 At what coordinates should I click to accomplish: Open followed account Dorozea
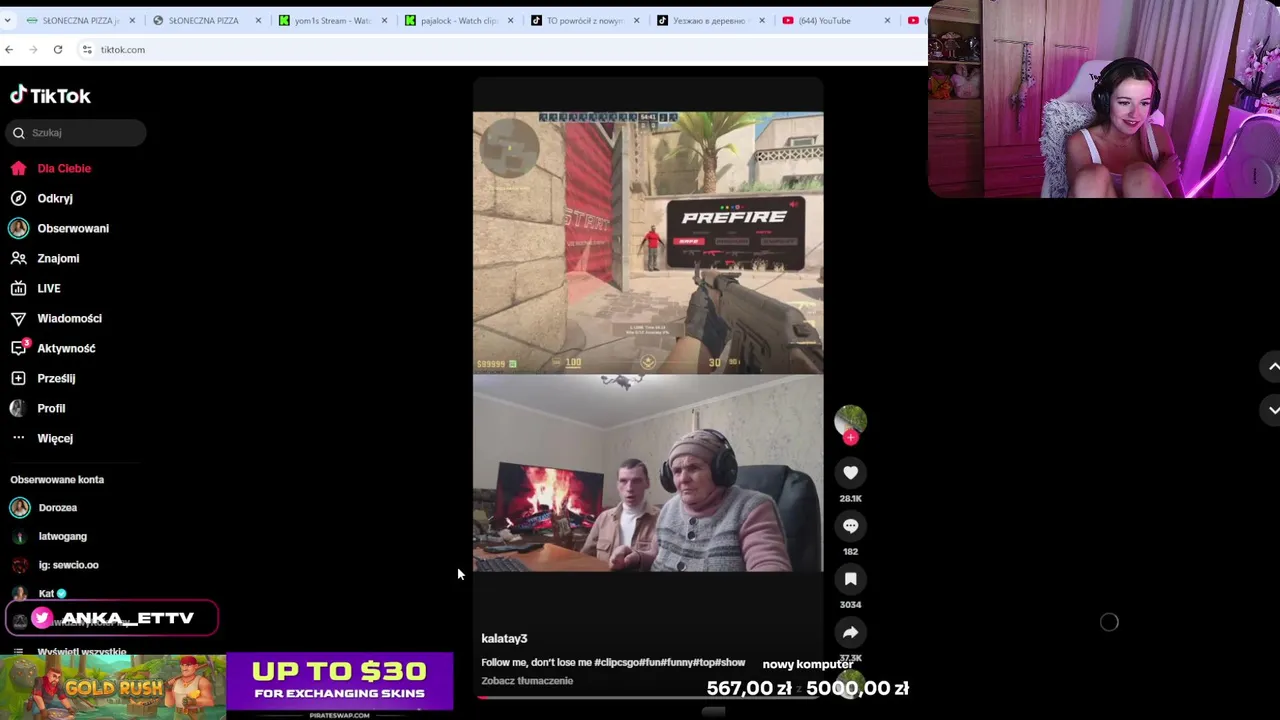pos(57,507)
